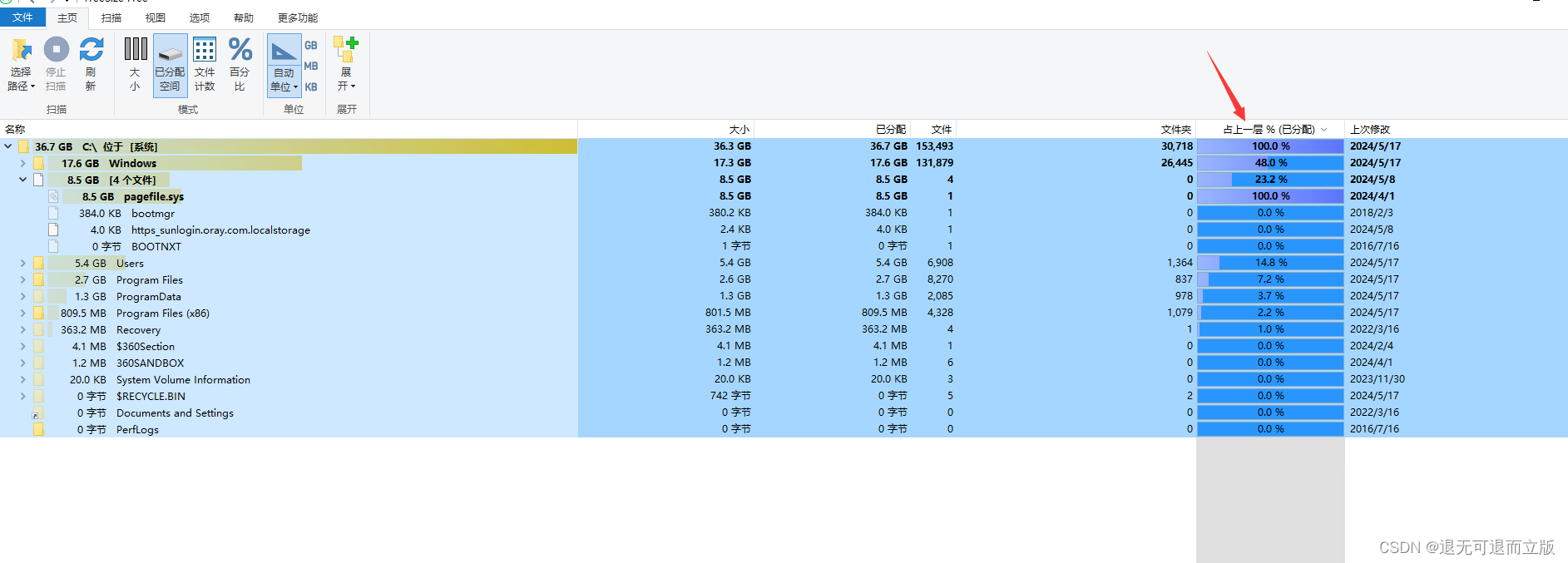The width and height of the screenshot is (1568, 563).
Task: Expand the Recovery folder node
Action: point(23,329)
